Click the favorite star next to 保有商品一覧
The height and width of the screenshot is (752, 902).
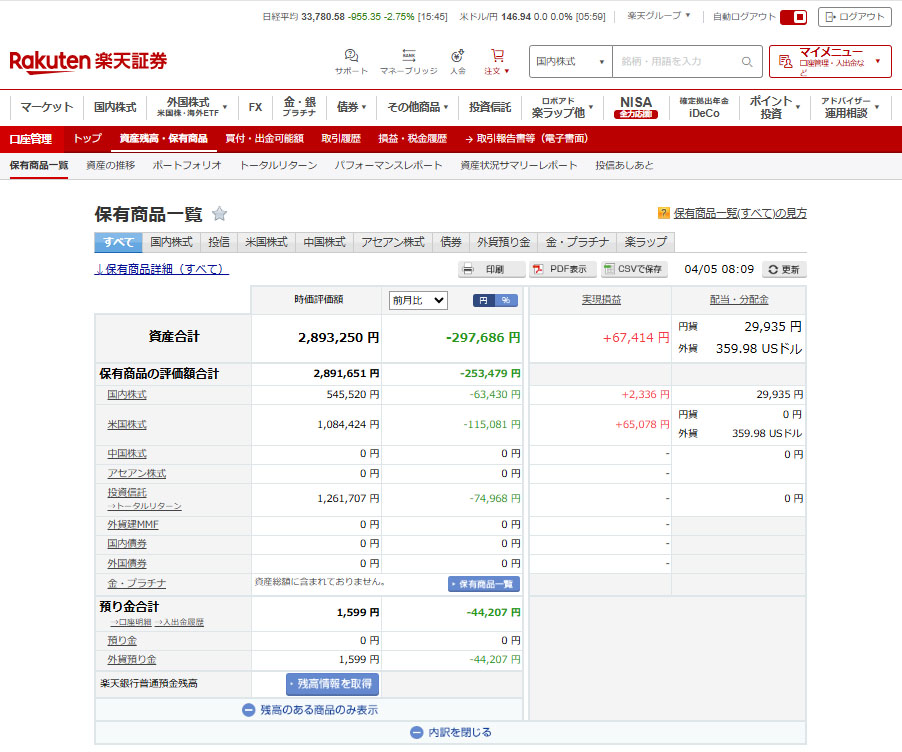[x=220, y=214]
